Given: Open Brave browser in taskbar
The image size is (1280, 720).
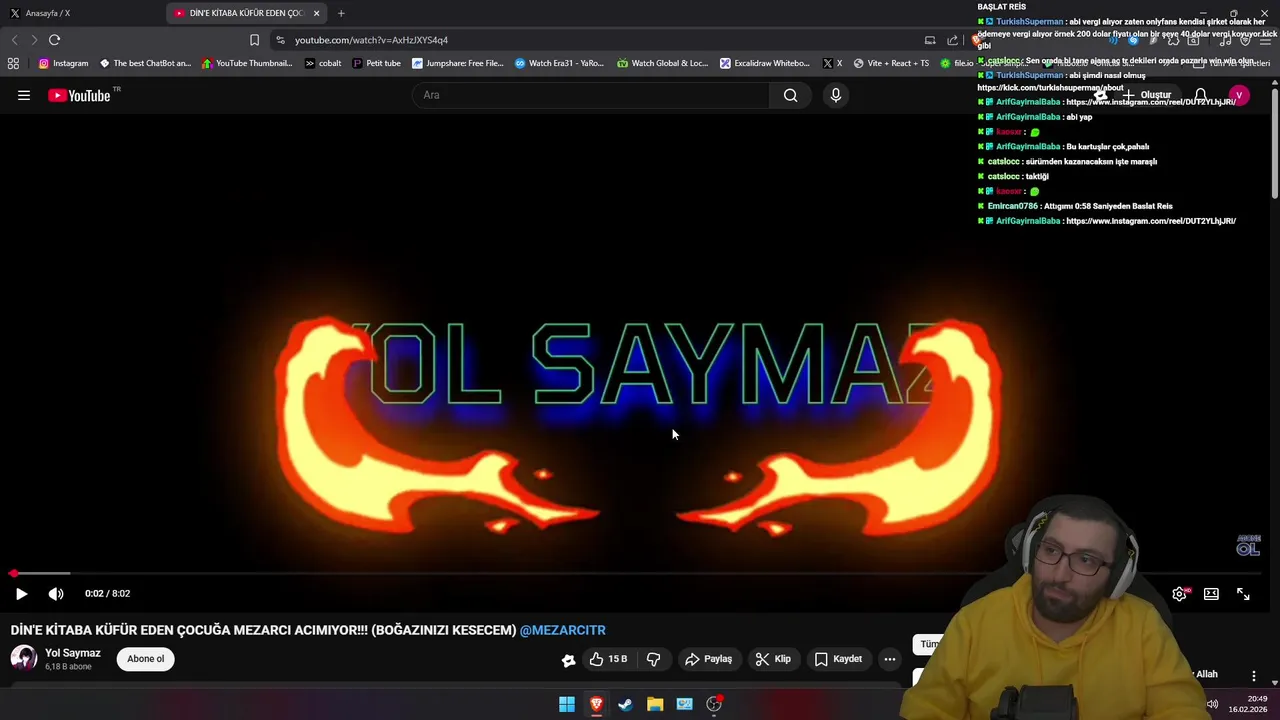Looking at the screenshot, I should click(596, 704).
